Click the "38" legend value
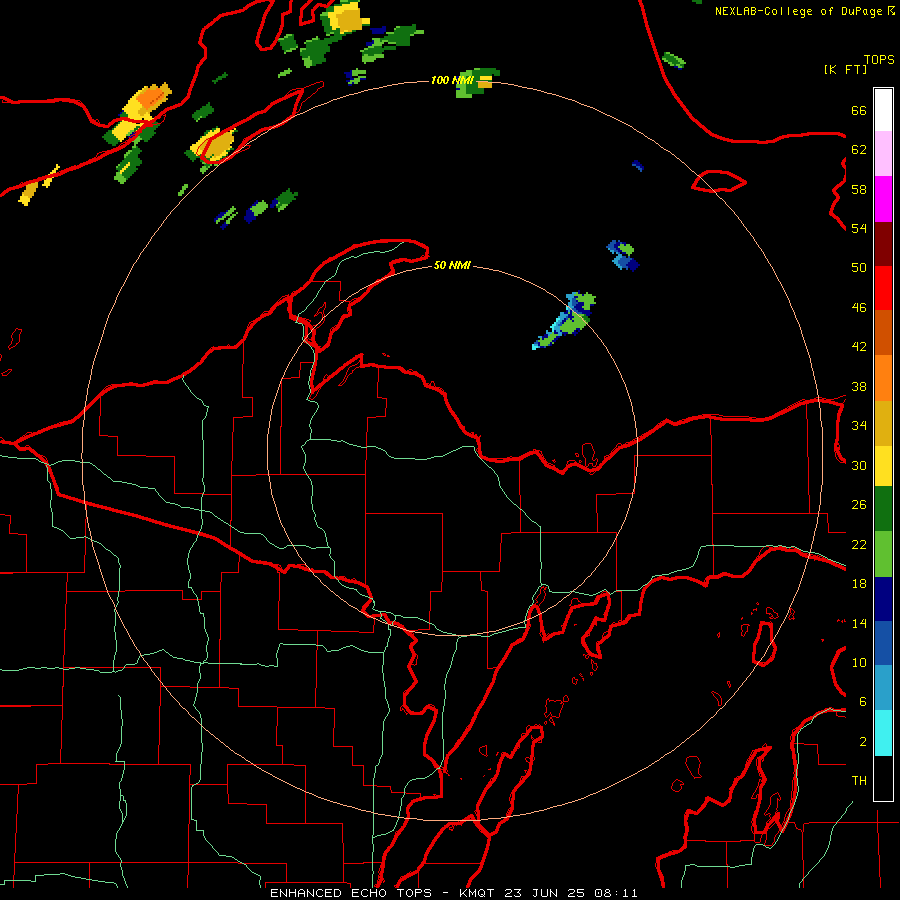 tap(859, 386)
